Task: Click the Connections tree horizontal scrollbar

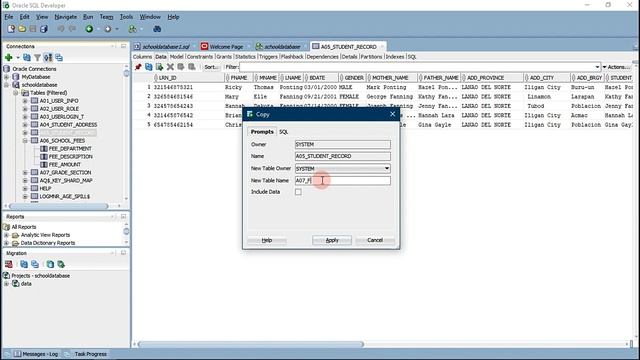Action: pyautogui.click(x=58, y=206)
